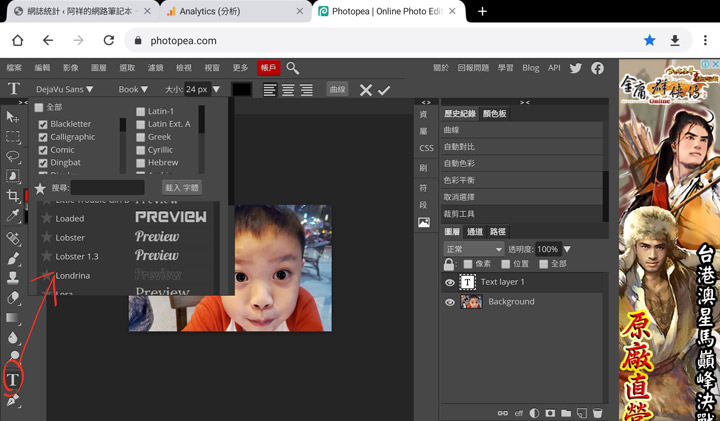Image resolution: width=720 pixels, height=421 pixels.
Task: Select the Type tool in left toolbar
Action: [13, 379]
